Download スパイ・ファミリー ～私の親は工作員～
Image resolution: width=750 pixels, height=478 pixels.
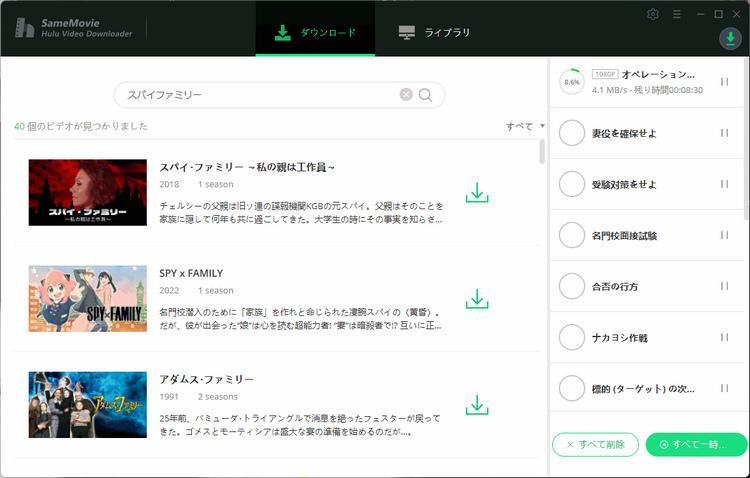coord(477,192)
